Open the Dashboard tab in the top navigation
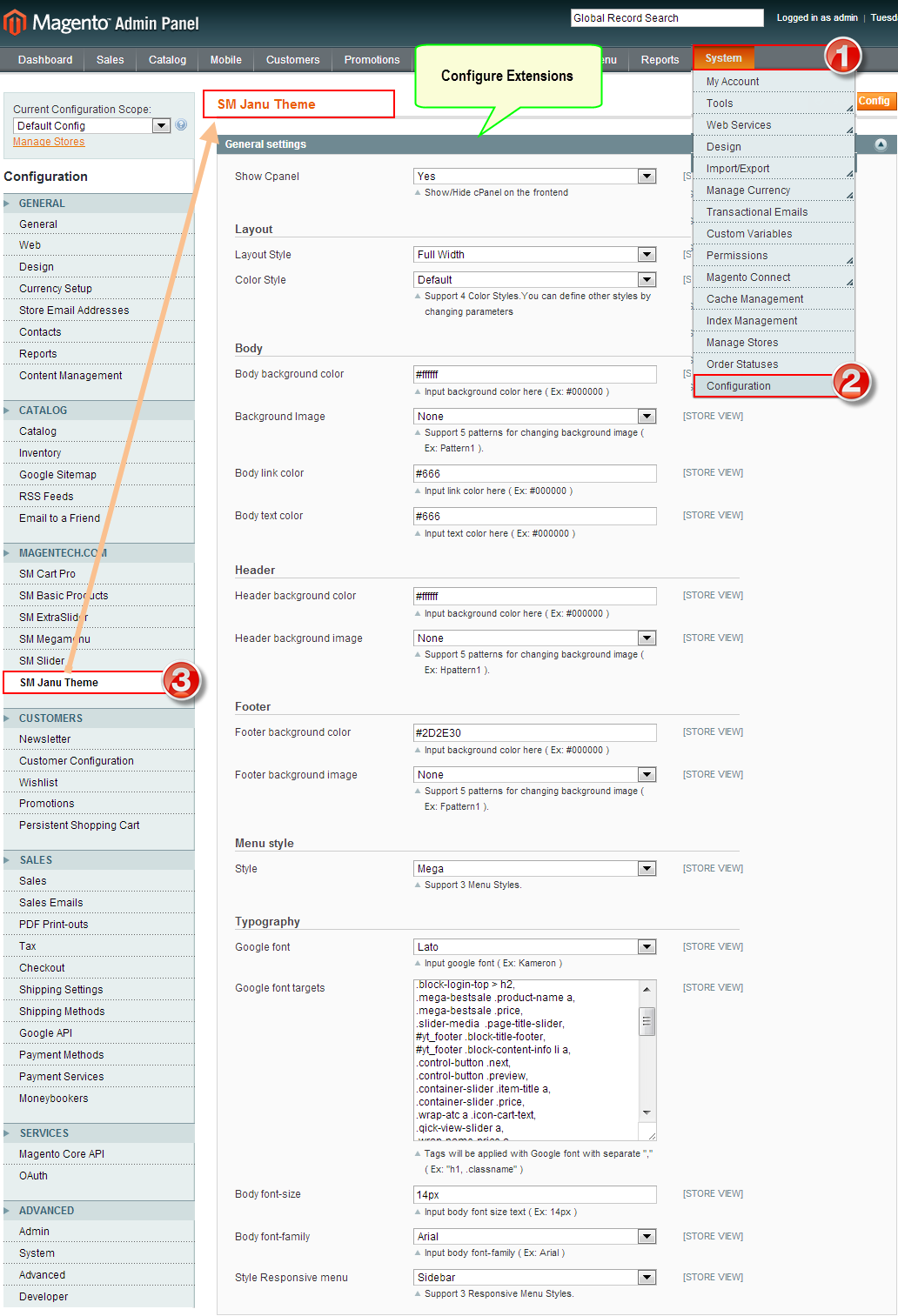This screenshot has height=1316, width=898. pyautogui.click(x=45, y=60)
